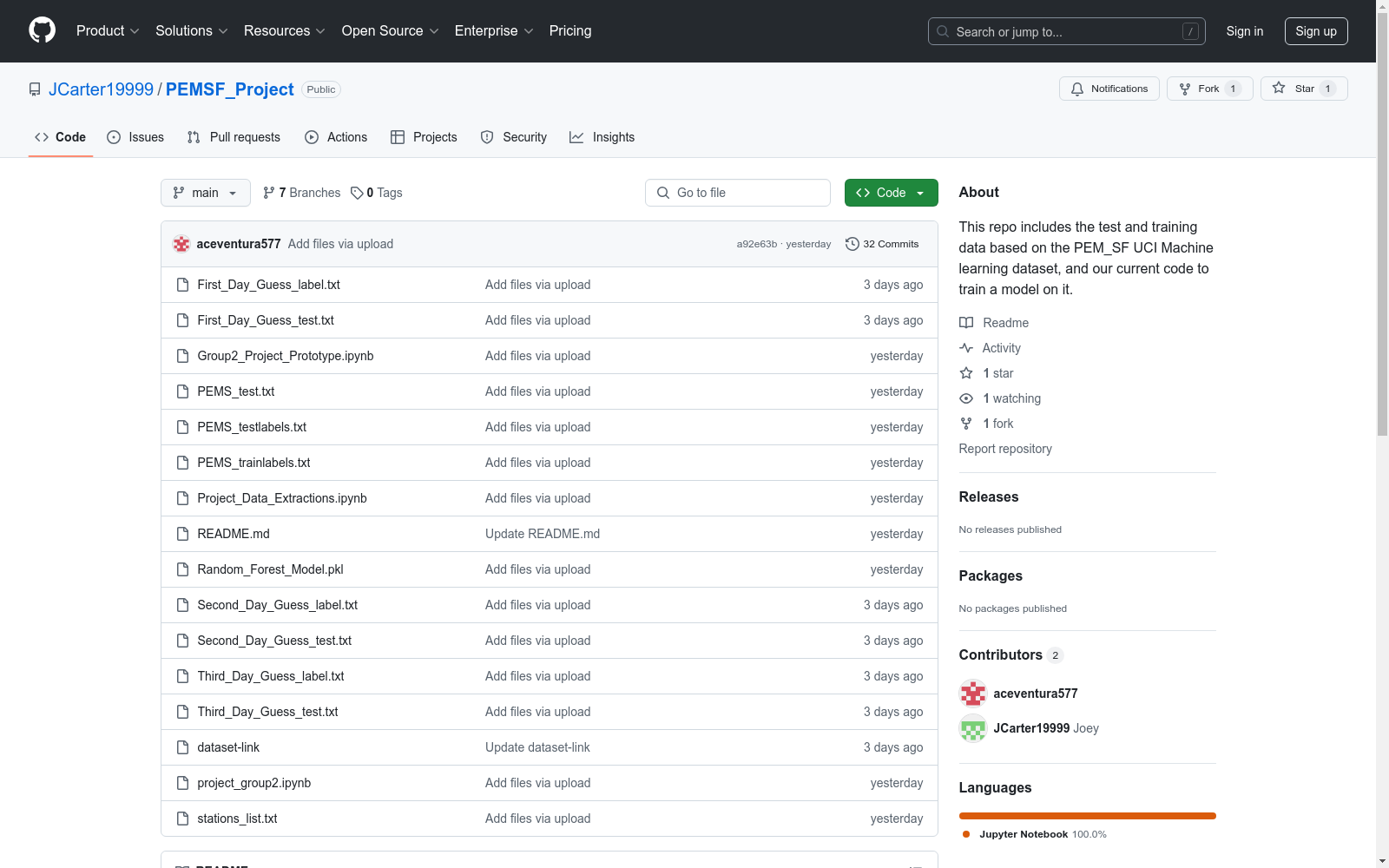This screenshot has width=1389, height=868.
Task: Click the Search or jump to field
Action: pyautogui.click(x=1067, y=31)
